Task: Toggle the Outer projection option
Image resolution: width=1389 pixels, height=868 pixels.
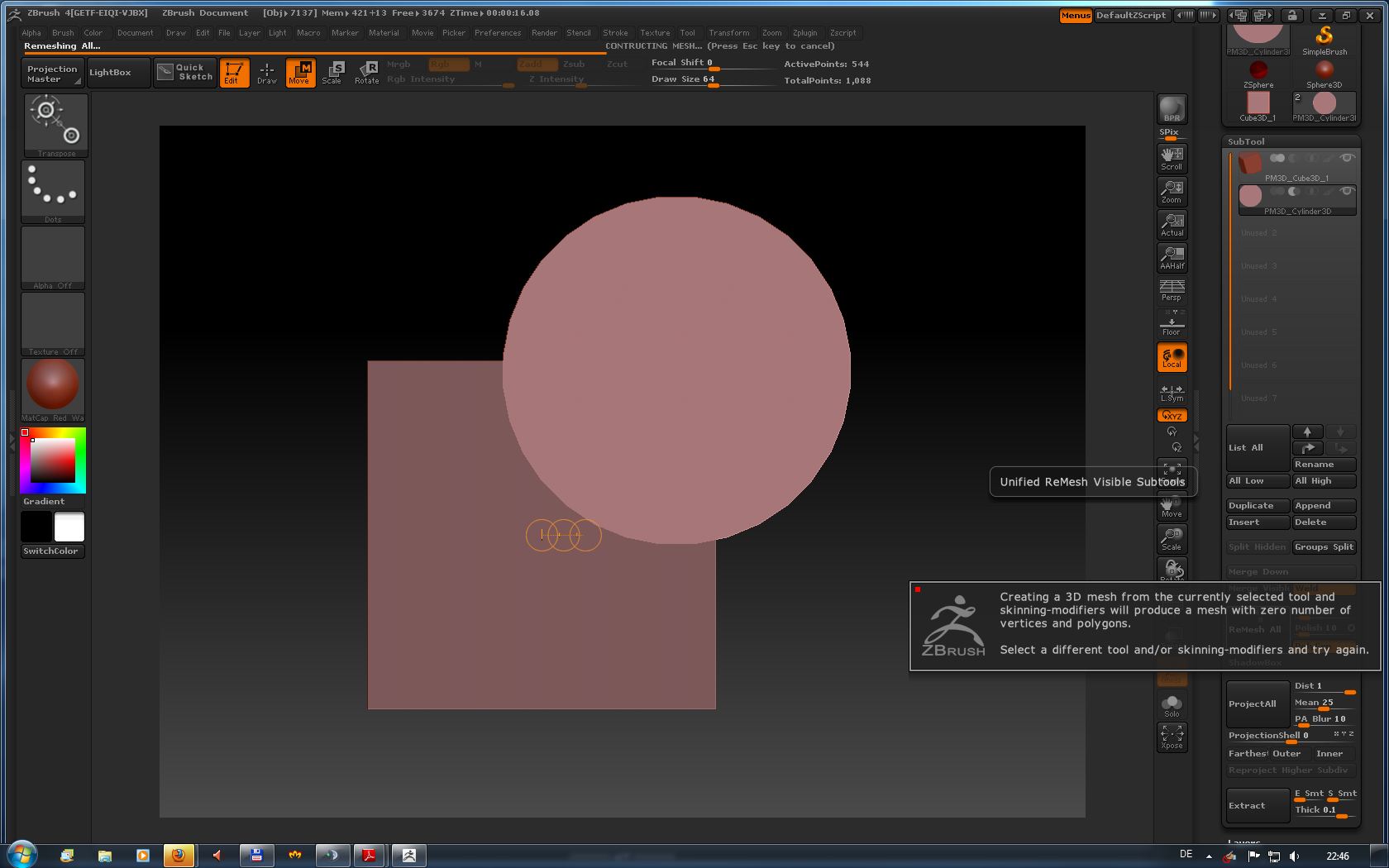Action: coord(1286,754)
